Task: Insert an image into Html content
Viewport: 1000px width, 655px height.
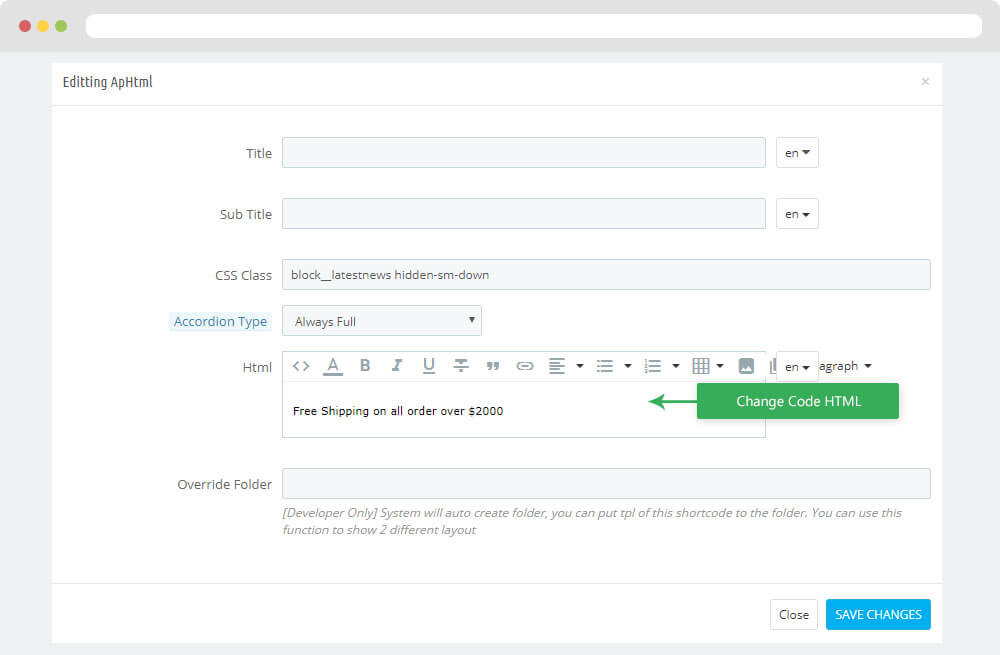Action: point(746,366)
